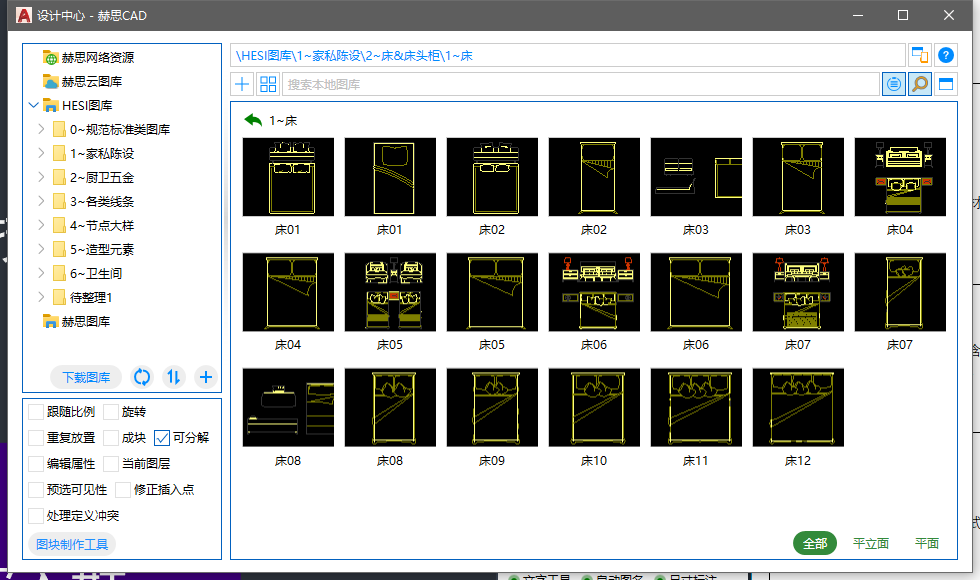Open the 图块制作工具 button
Viewport: 980px width, 580px height.
point(72,544)
